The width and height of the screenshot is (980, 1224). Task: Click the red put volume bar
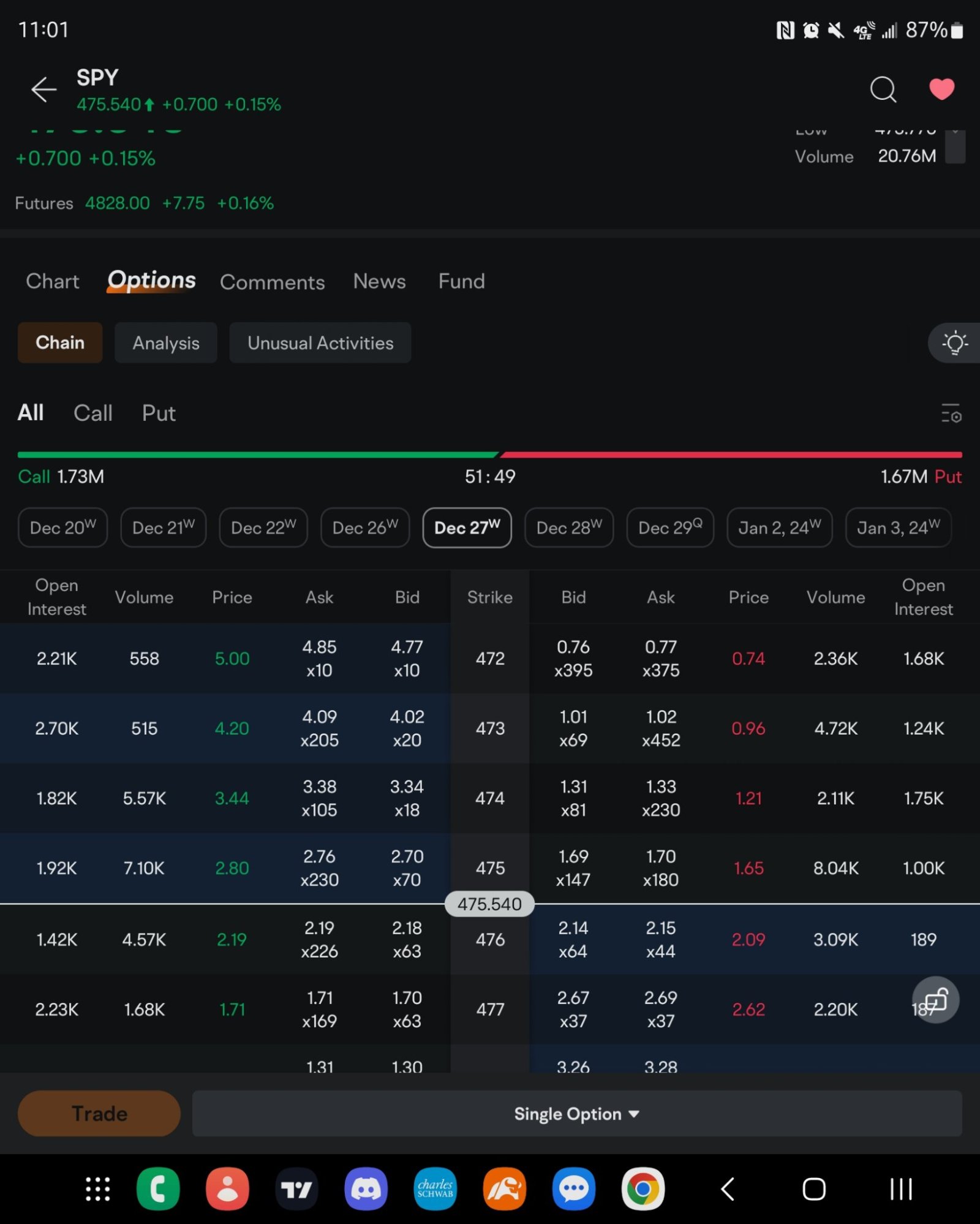(731, 455)
